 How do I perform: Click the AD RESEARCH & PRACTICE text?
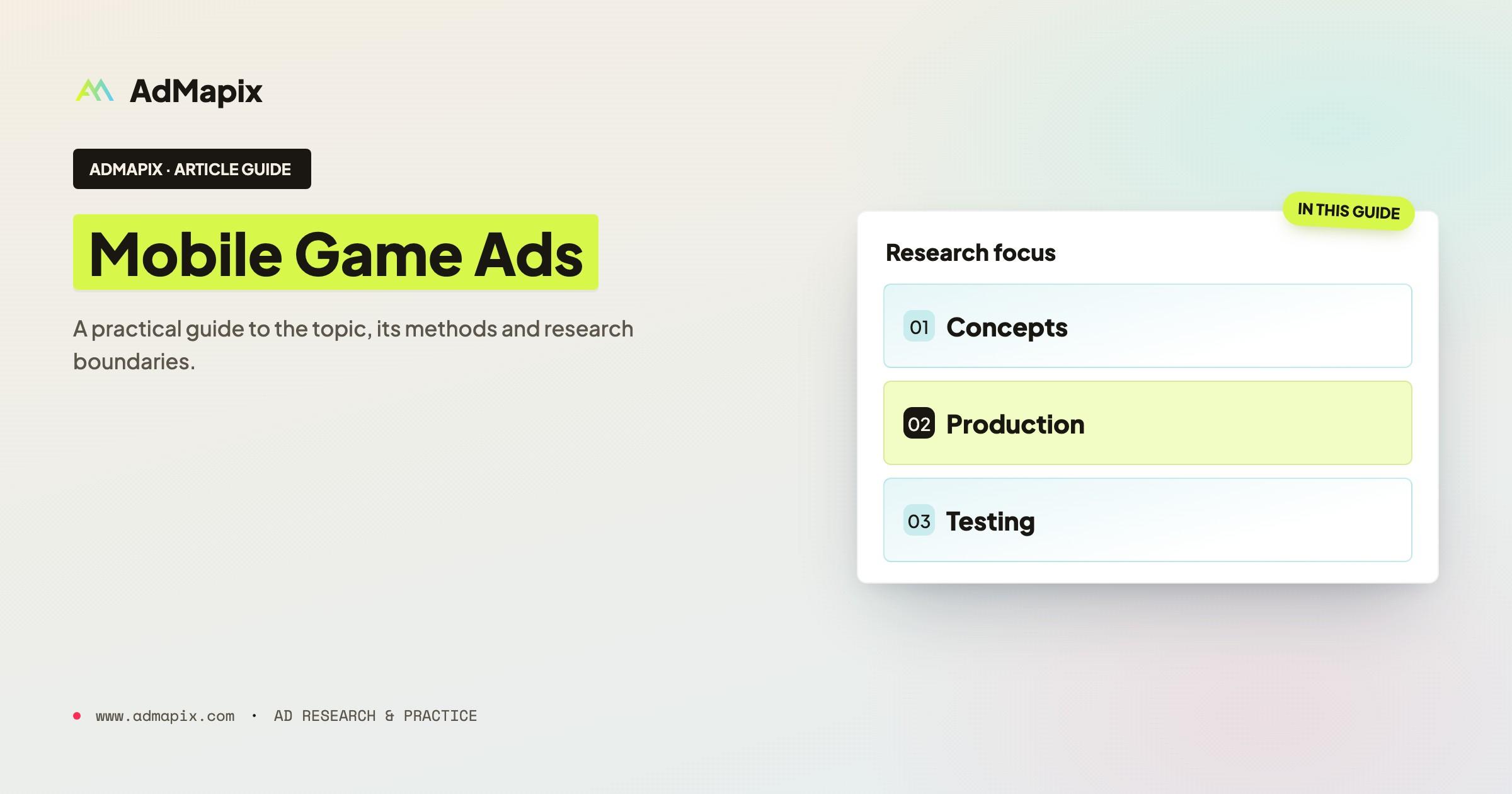(x=375, y=716)
